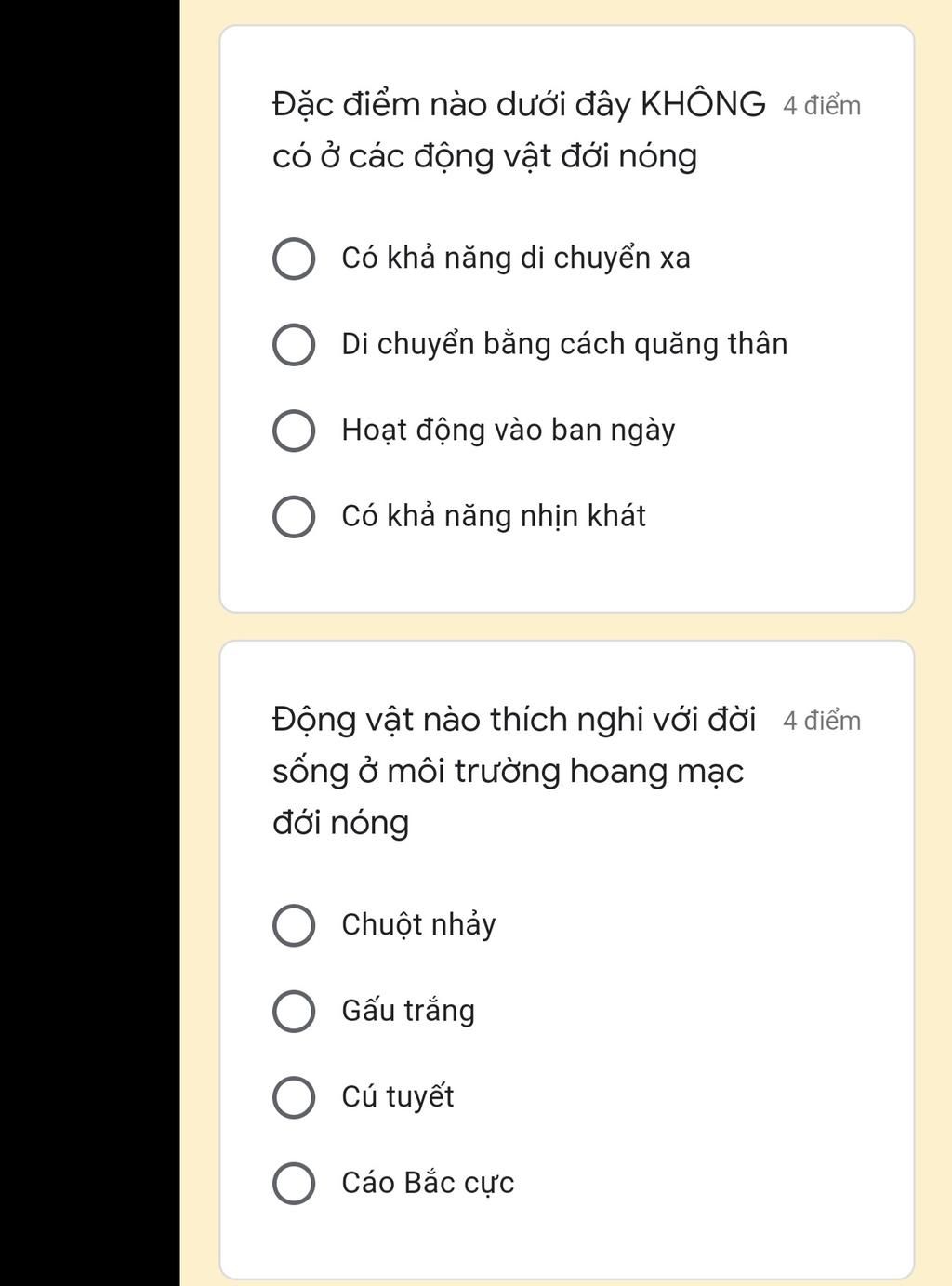Select the 'Hoạt động vào ban ngày' radio button
952x1286 pixels.
[294, 431]
